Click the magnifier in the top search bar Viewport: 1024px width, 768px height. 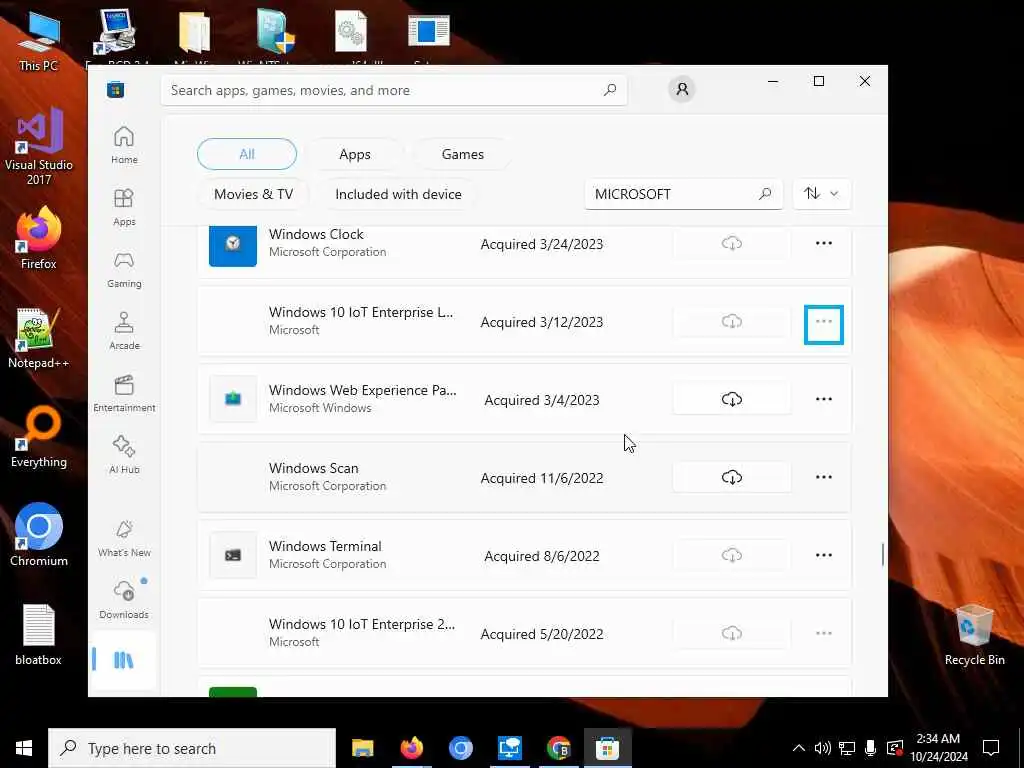point(610,90)
